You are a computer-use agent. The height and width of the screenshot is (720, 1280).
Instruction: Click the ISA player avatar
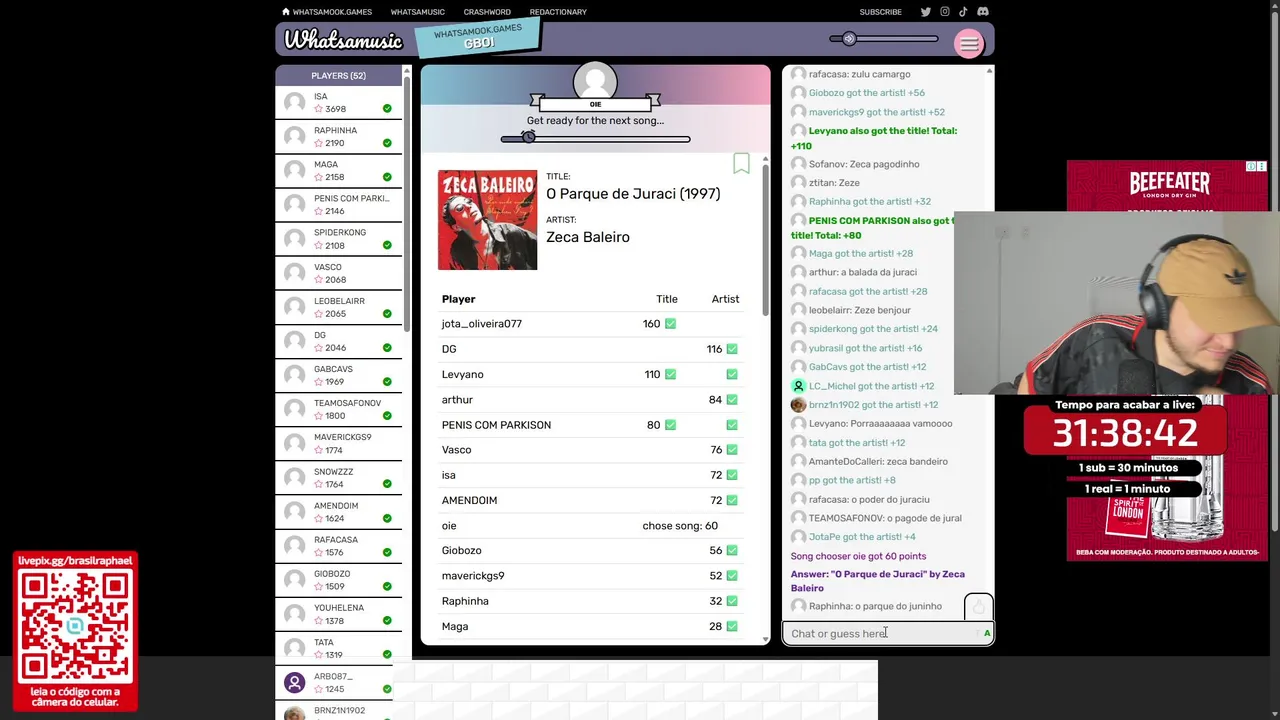pyautogui.click(x=294, y=102)
